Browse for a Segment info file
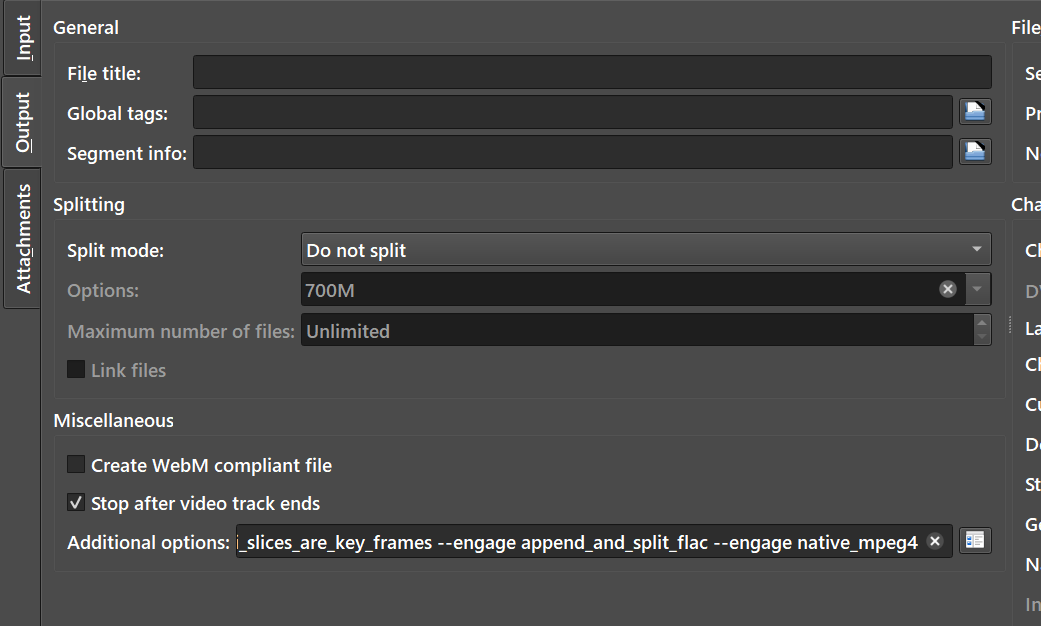Viewport: 1041px width, 626px height. pyautogui.click(x=974, y=152)
